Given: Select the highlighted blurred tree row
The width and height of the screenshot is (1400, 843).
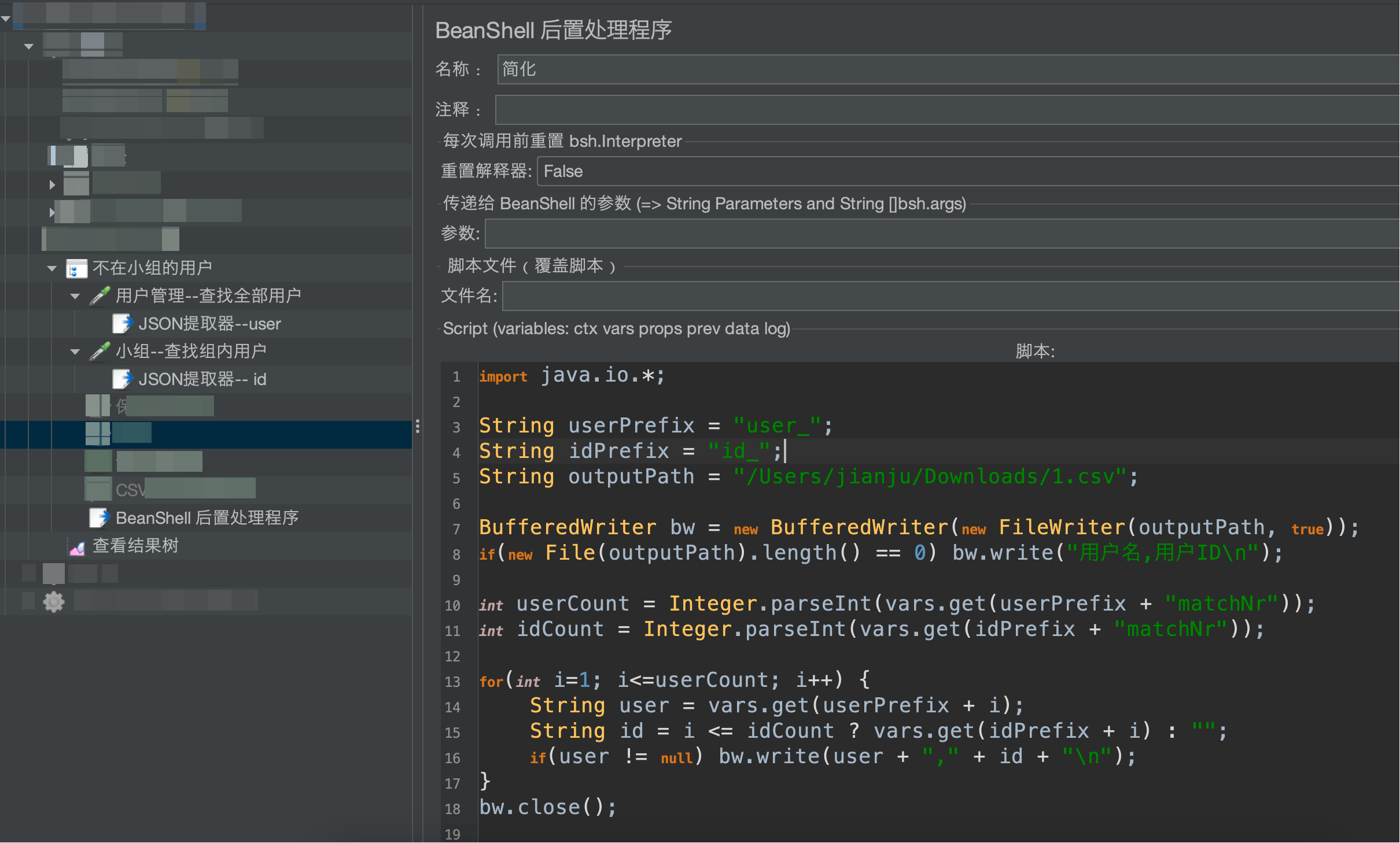Looking at the screenshot, I should (206, 434).
